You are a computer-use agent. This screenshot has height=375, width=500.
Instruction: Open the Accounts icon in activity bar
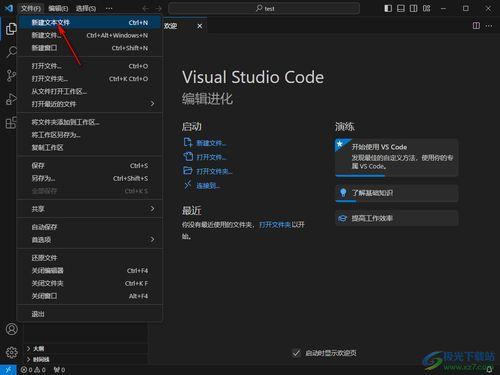(12, 329)
